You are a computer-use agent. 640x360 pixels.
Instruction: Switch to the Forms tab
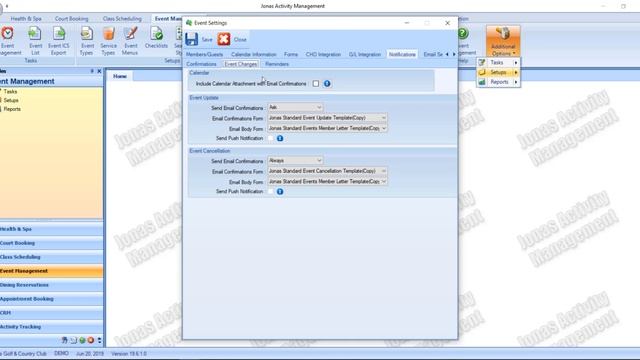(291, 54)
